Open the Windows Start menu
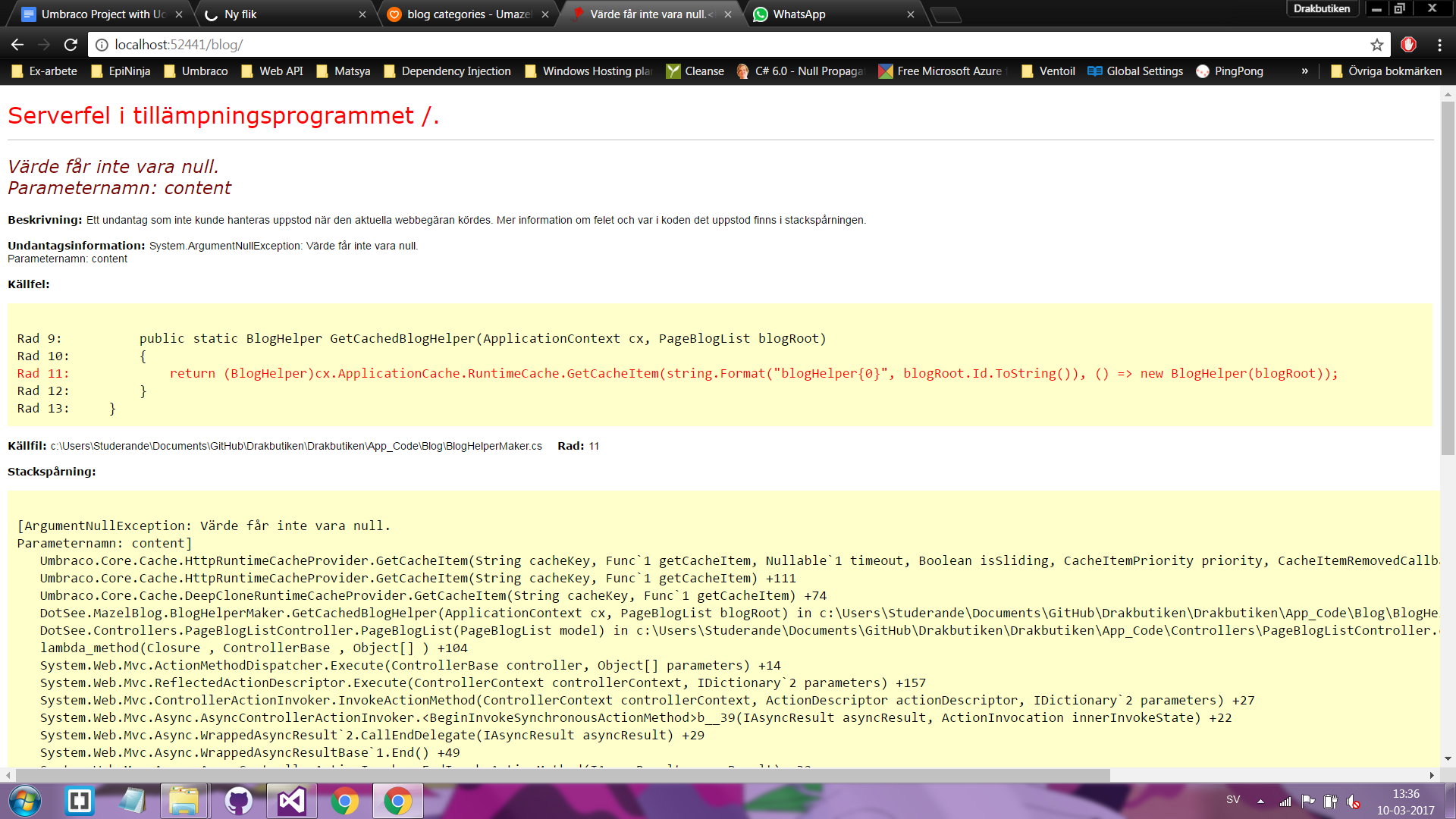This screenshot has height=819, width=1456. 25,801
